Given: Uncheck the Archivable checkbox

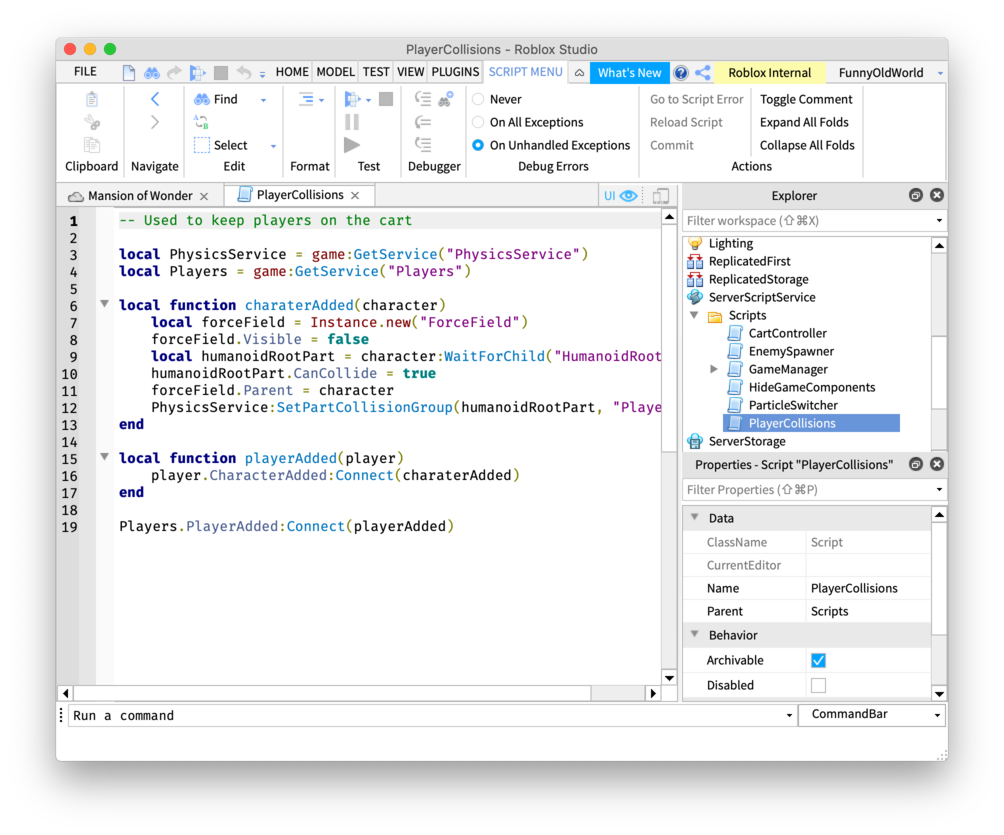Looking at the screenshot, I should [x=818, y=660].
